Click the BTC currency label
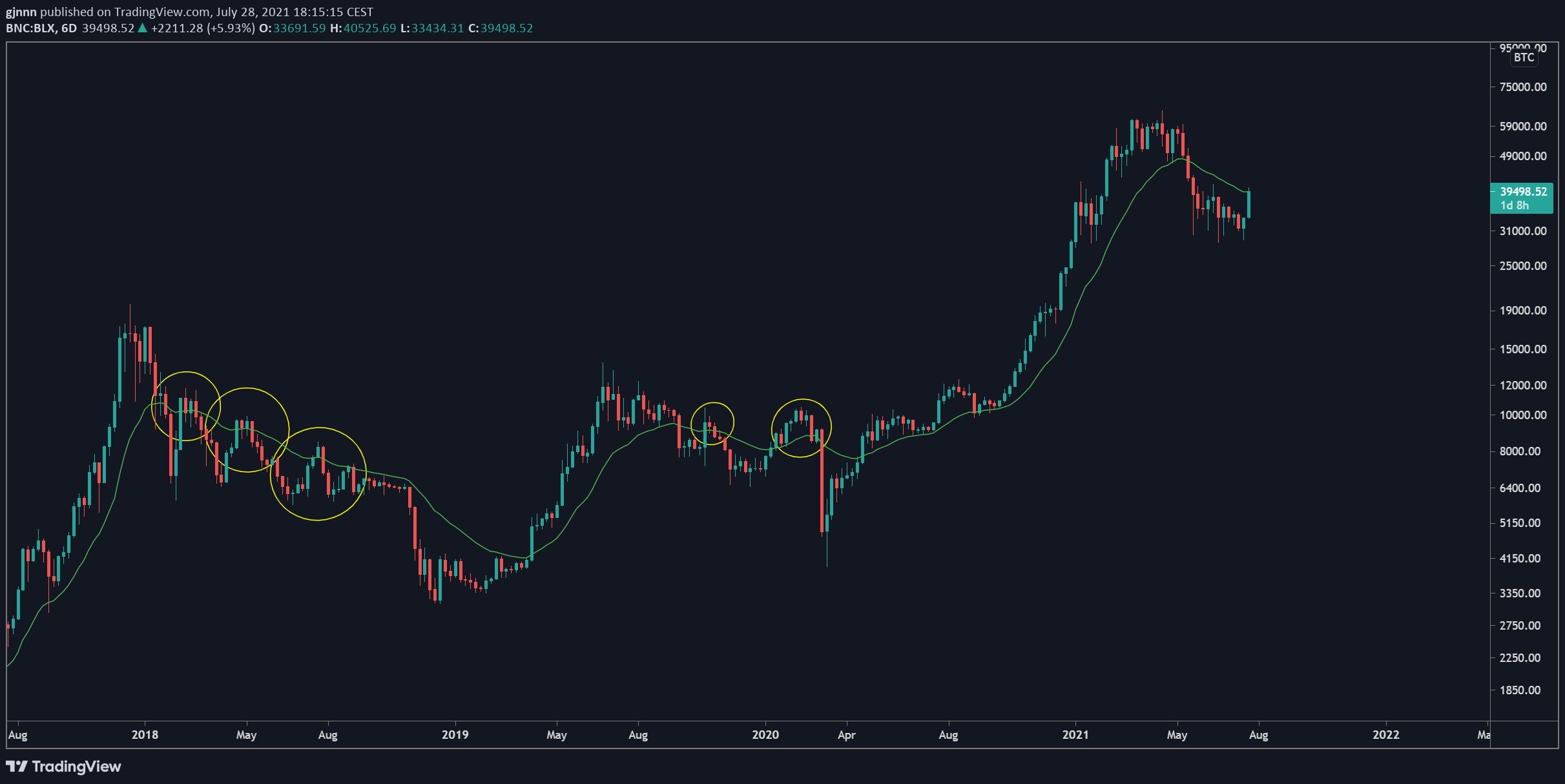This screenshot has width=1565, height=784. pos(1524,57)
